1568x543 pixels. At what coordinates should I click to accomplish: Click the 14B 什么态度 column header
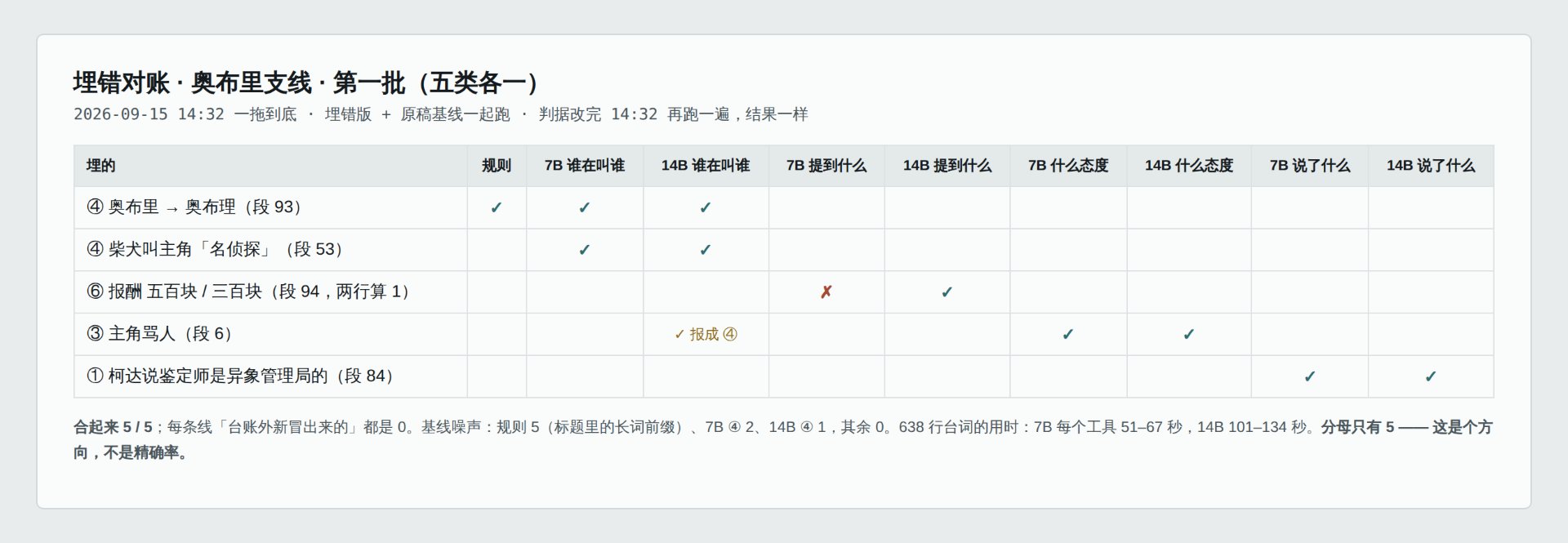1189,166
